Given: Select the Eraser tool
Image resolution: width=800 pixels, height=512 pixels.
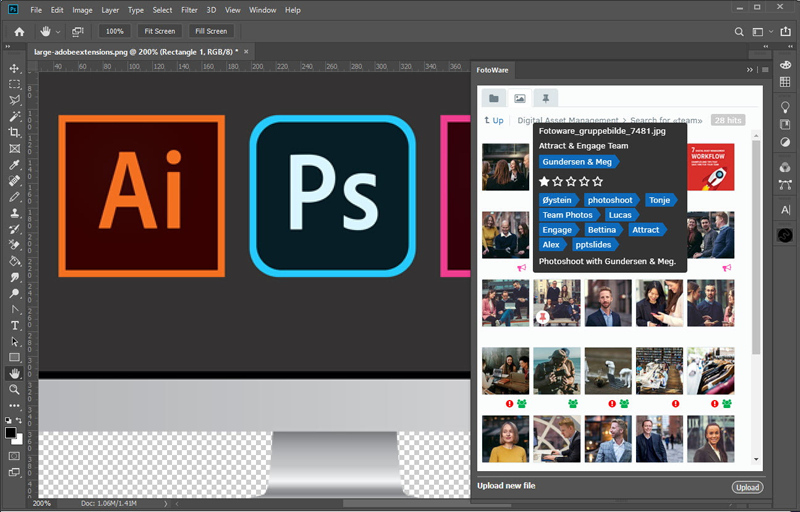Looking at the screenshot, I should [x=14, y=245].
